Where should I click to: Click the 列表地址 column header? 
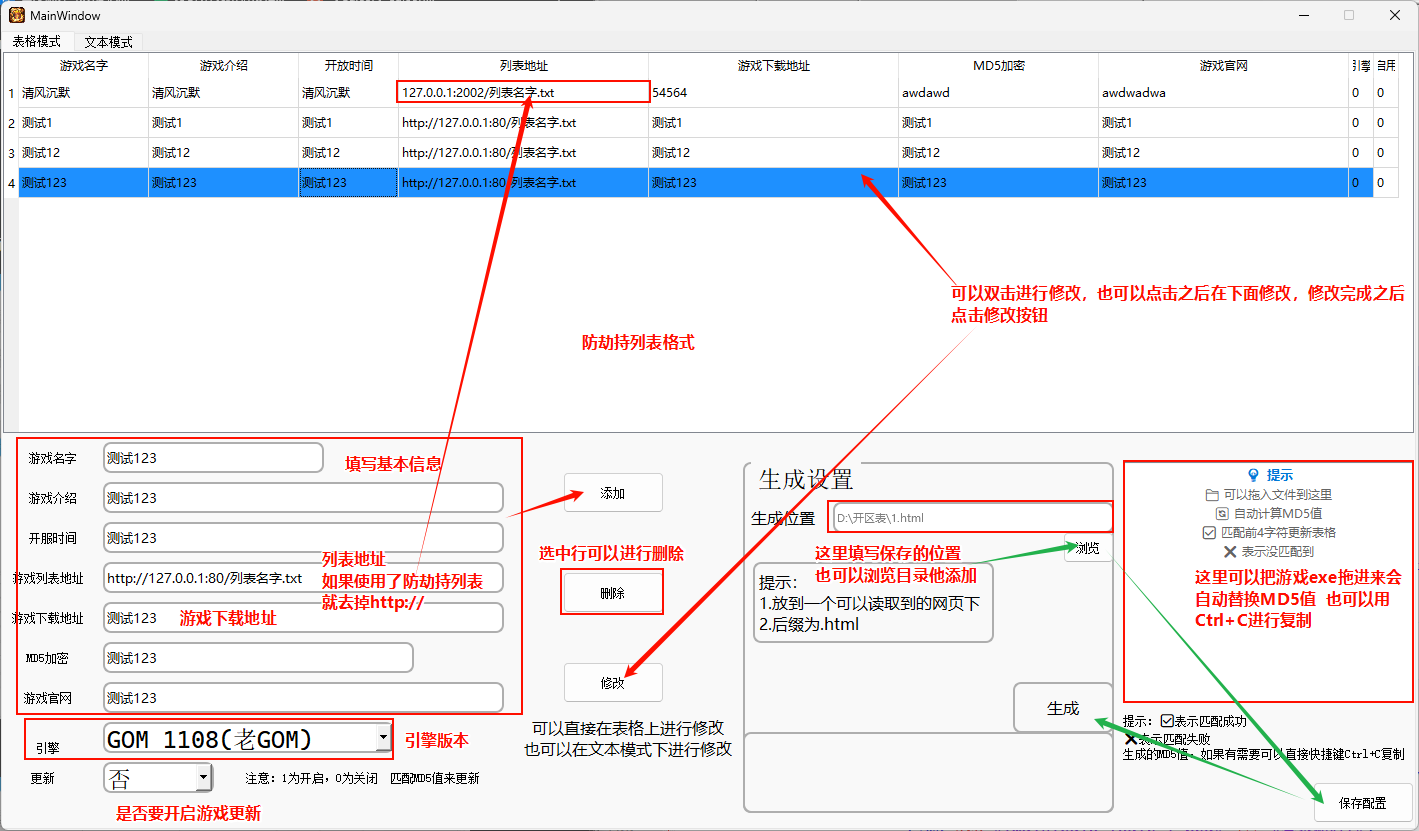click(524, 66)
